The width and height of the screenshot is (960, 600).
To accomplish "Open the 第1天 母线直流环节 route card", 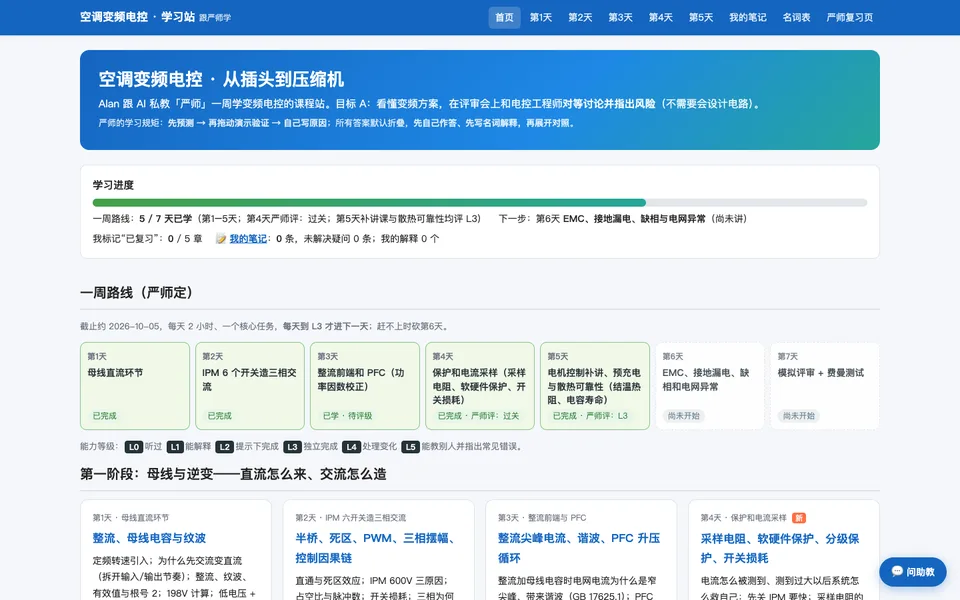I will click(x=135, y=386).
